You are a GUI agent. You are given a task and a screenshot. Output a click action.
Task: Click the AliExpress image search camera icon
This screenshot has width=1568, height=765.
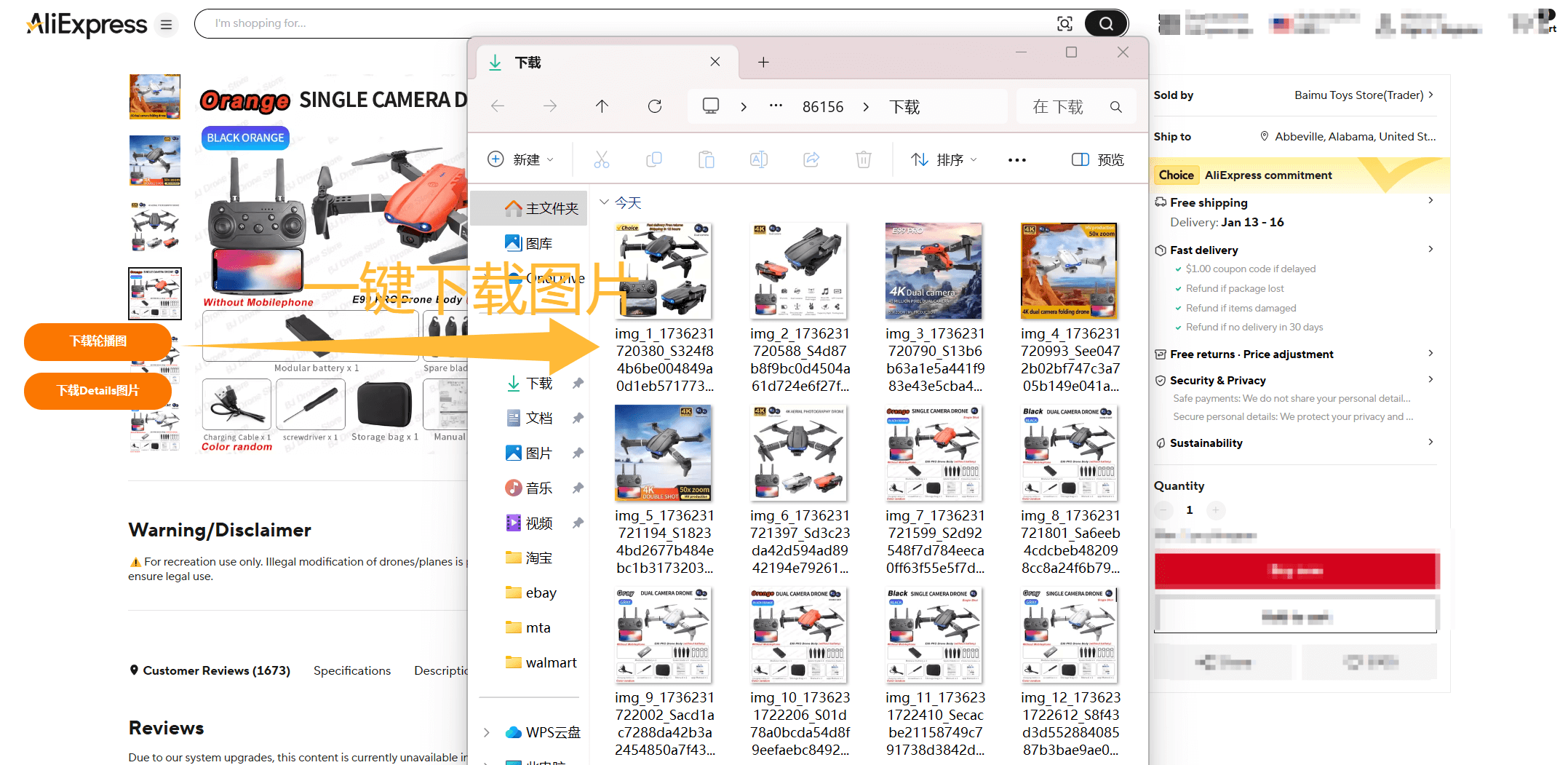coord(1064,24)
